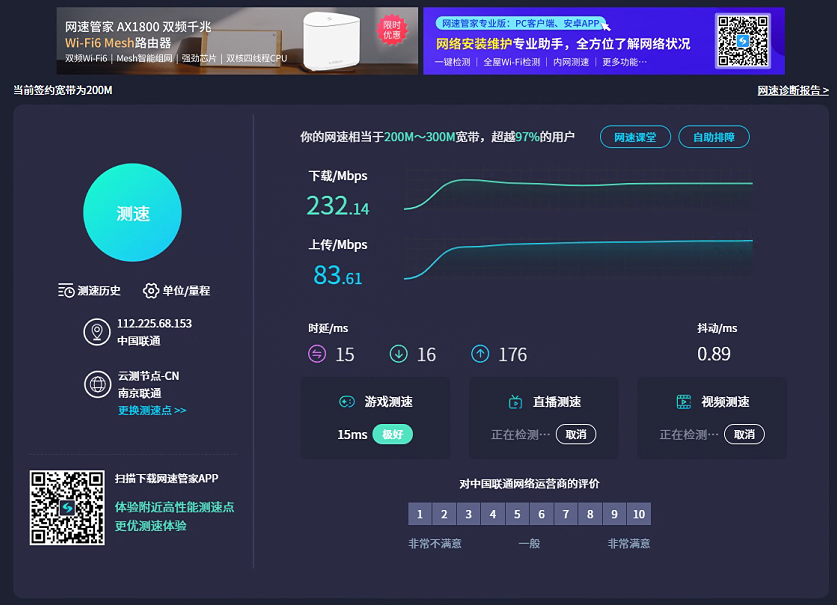
Task: Click 当前签约宽带为200M text
Action: coord(62,90)
